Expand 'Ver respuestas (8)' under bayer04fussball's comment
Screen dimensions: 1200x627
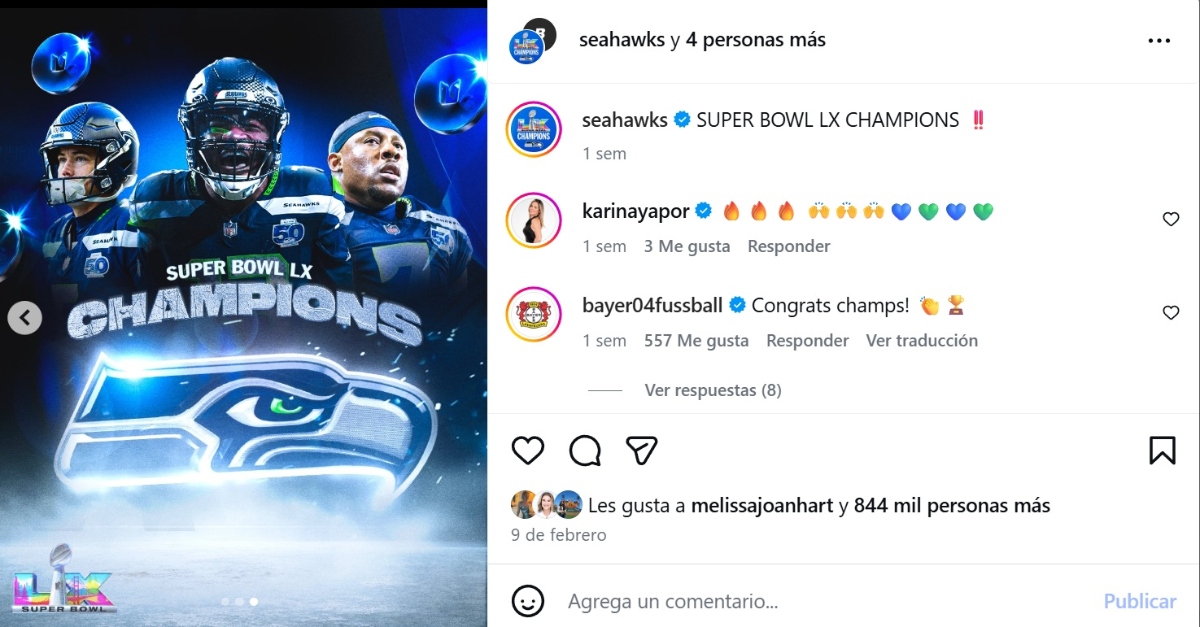tap(712, 390)
